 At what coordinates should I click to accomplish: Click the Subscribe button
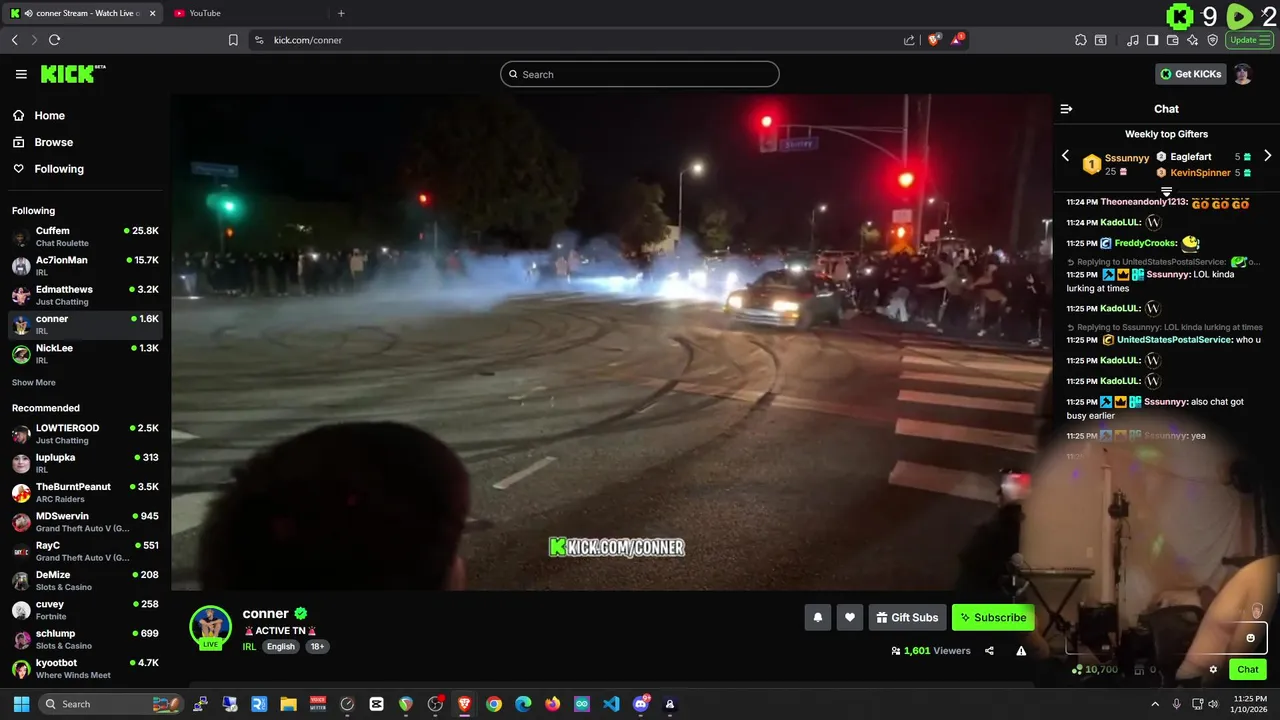[x=993, y=617]
